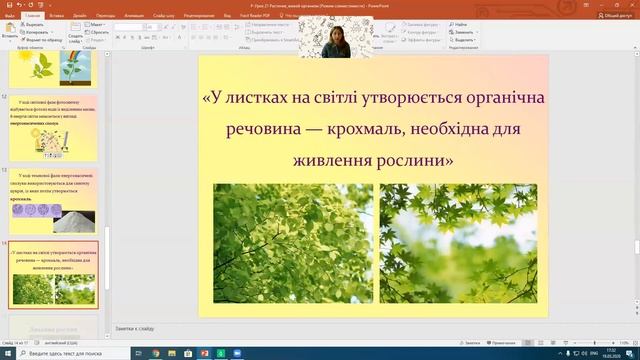
Task: Open Выровнять текст dropdown
Action: click(x=265, y=32)
